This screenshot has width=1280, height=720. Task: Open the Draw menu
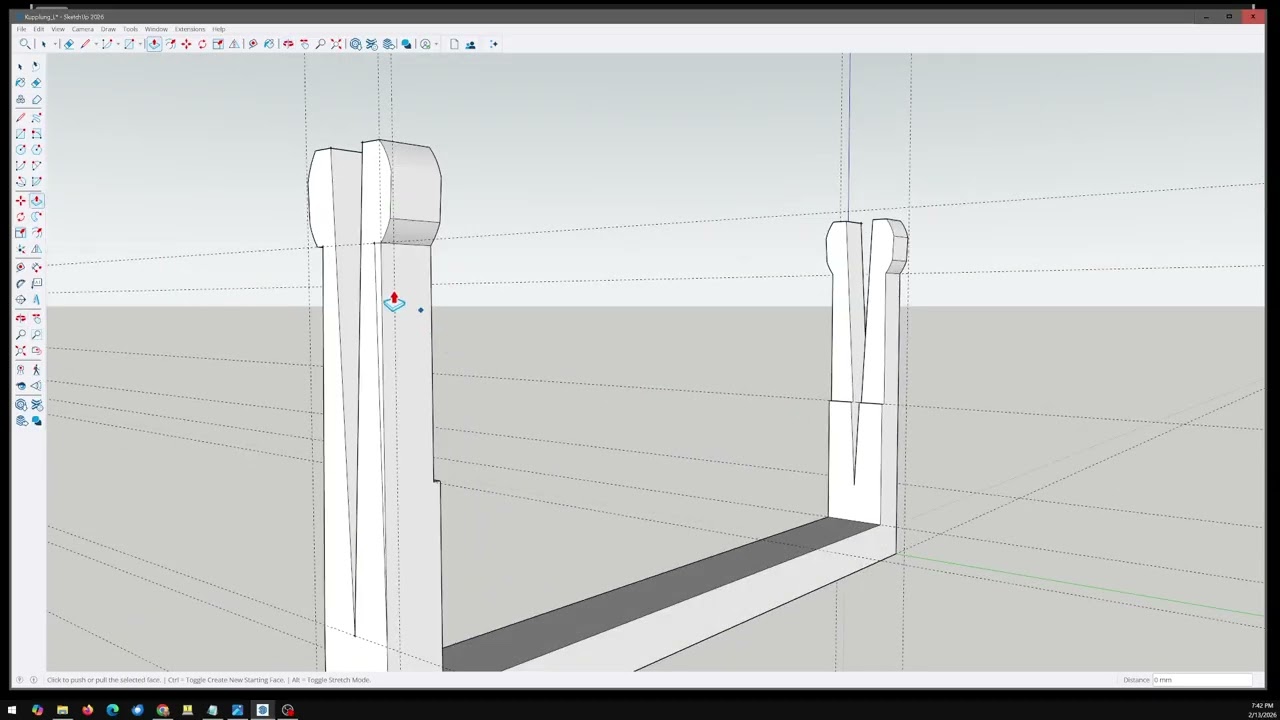pyautogui.click(x=108, y=29)
